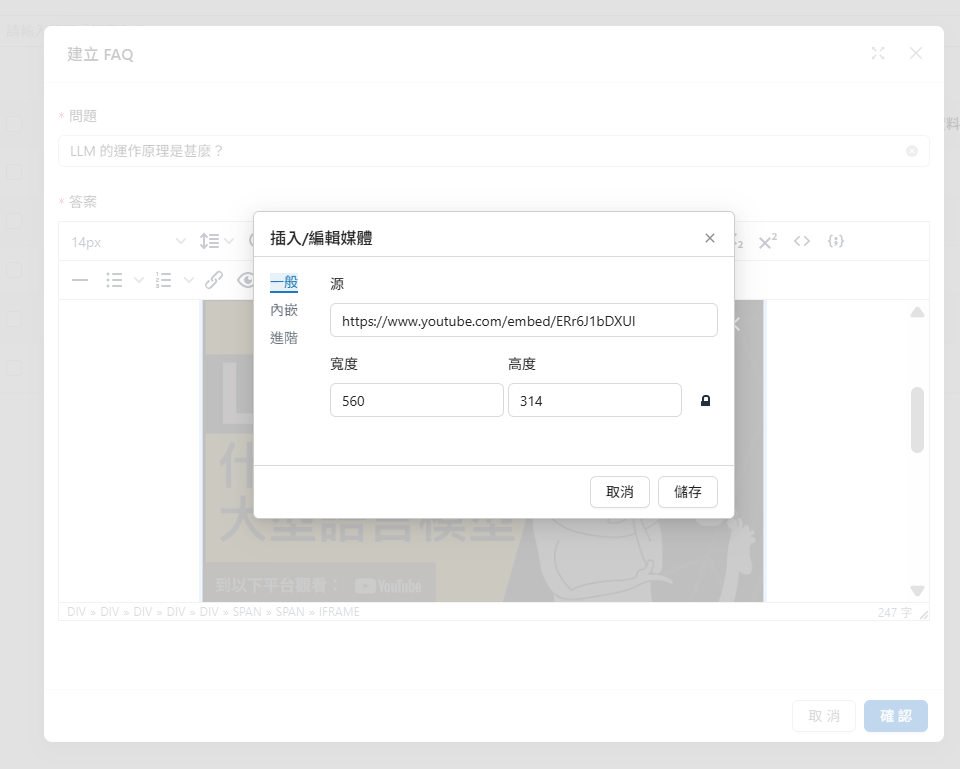Toggle fullscreen for the FAQ dialog
This screenshot has width=960, height=769.
878,54
